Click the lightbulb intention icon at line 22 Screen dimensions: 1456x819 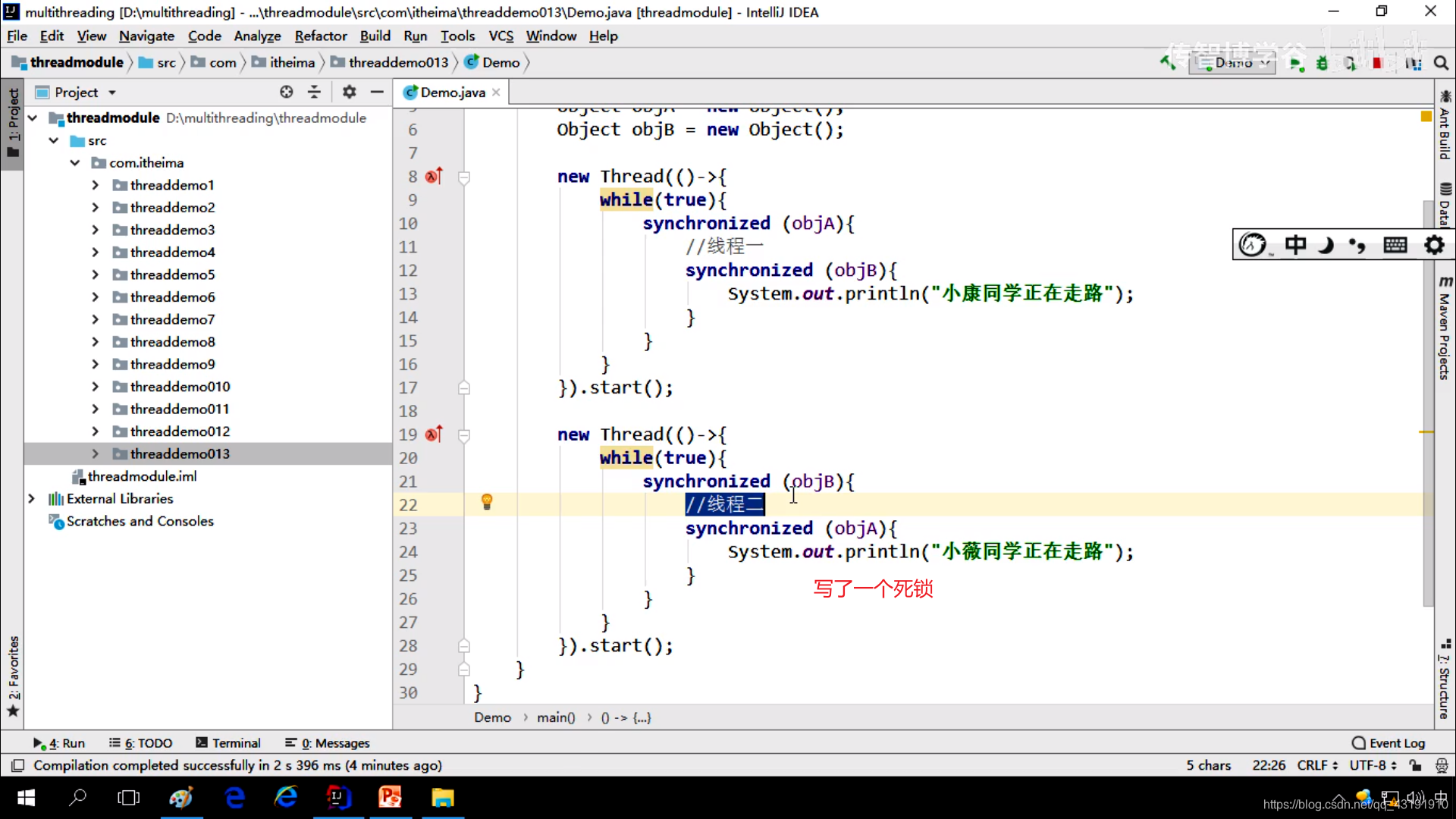click(486, 502)
